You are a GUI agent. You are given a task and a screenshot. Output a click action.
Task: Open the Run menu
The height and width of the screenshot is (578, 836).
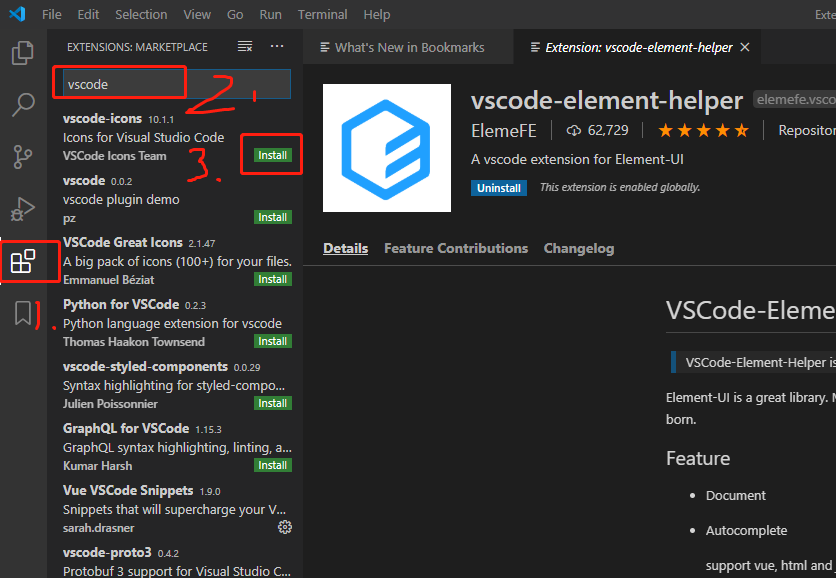click(270, 14)
